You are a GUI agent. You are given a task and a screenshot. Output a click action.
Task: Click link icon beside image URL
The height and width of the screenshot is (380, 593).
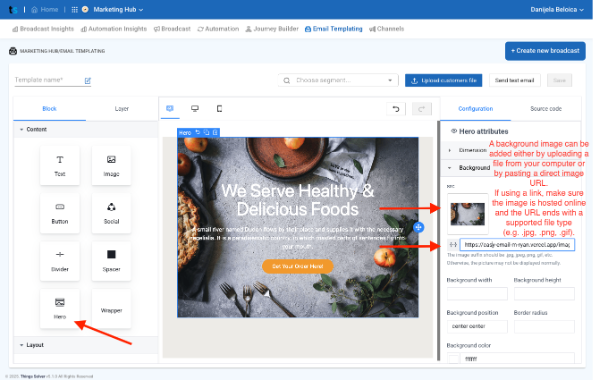coord(453,245)
